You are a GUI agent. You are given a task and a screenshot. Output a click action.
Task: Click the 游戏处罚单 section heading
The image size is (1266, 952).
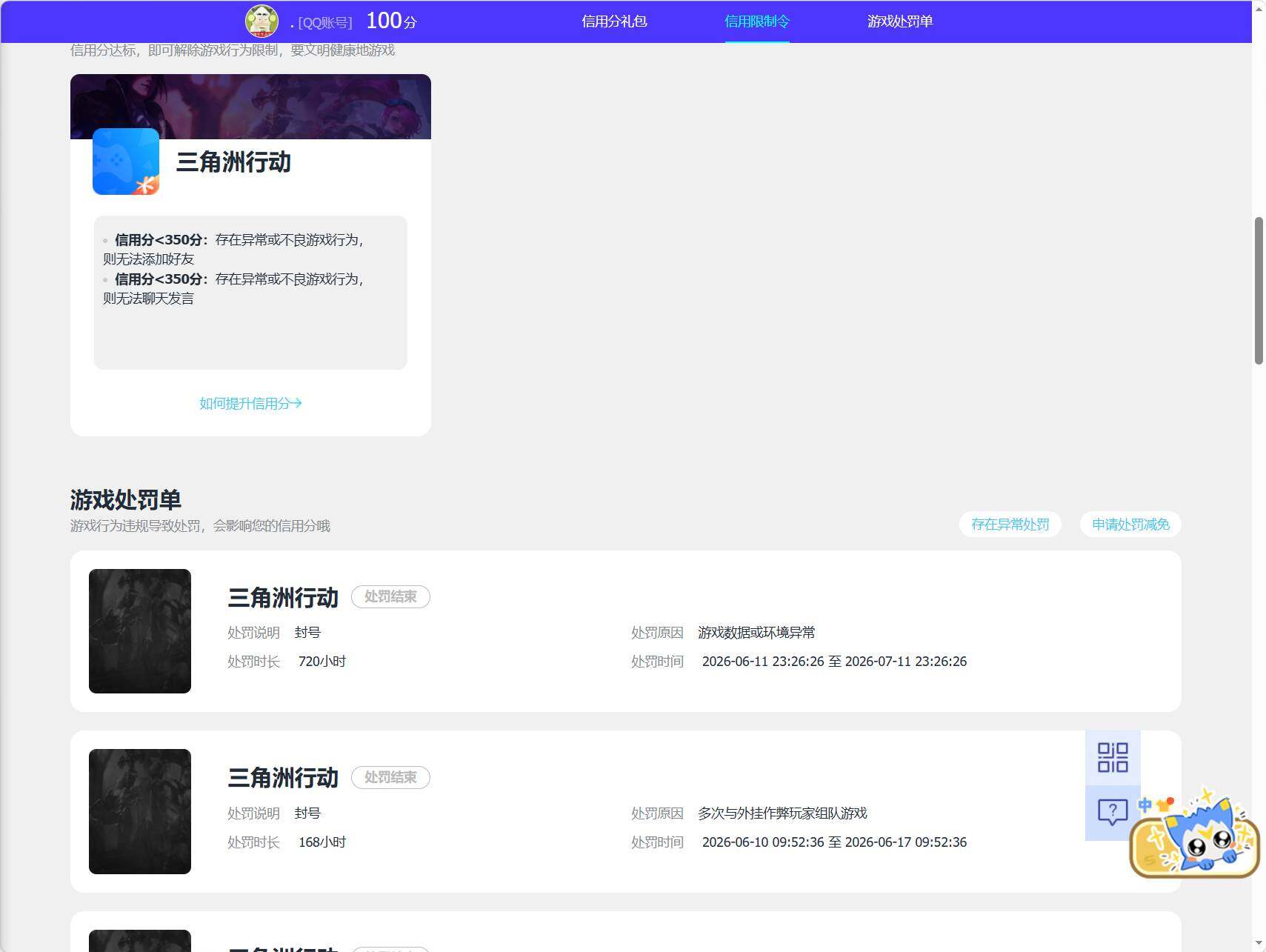[126, 500]
